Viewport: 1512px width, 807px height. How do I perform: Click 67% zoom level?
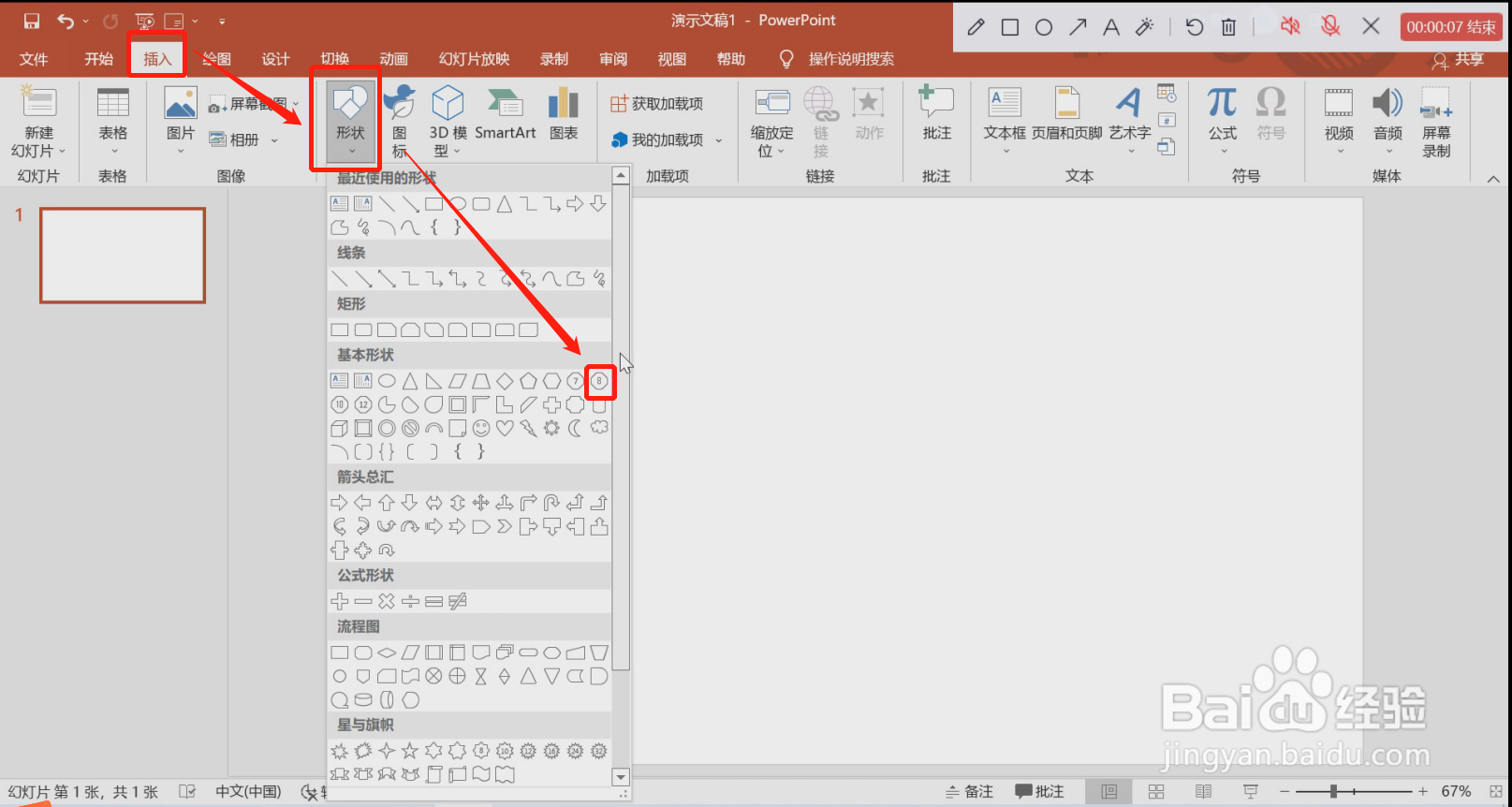(1456, 792)
